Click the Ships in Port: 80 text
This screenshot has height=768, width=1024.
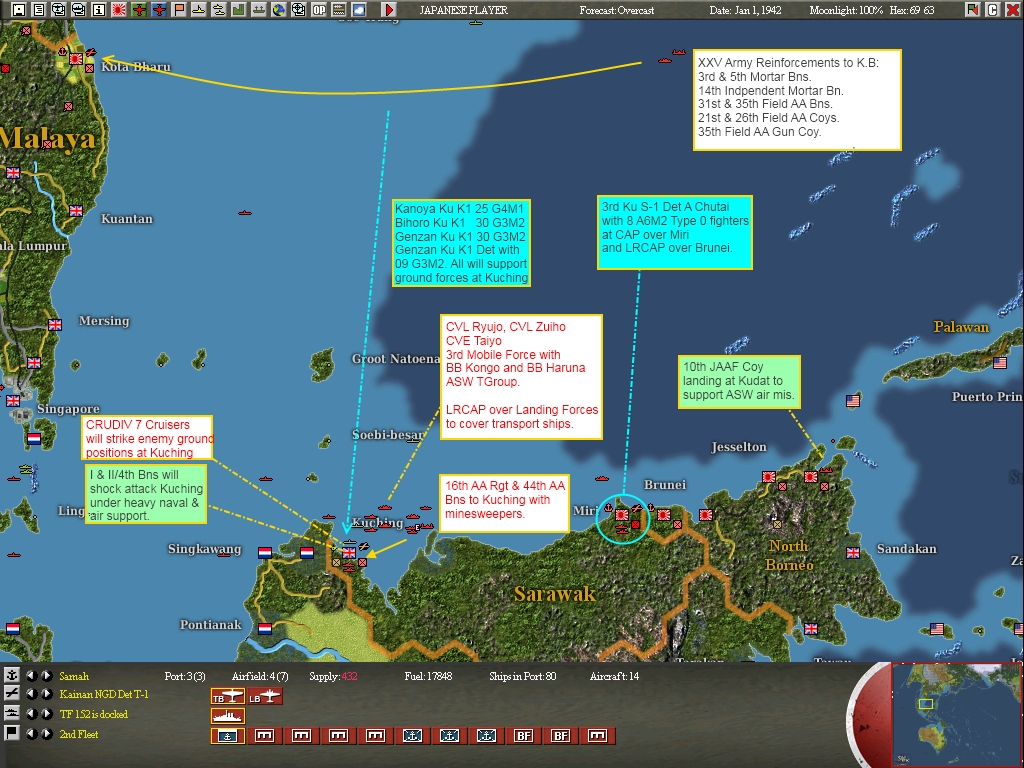pos(522,676)
